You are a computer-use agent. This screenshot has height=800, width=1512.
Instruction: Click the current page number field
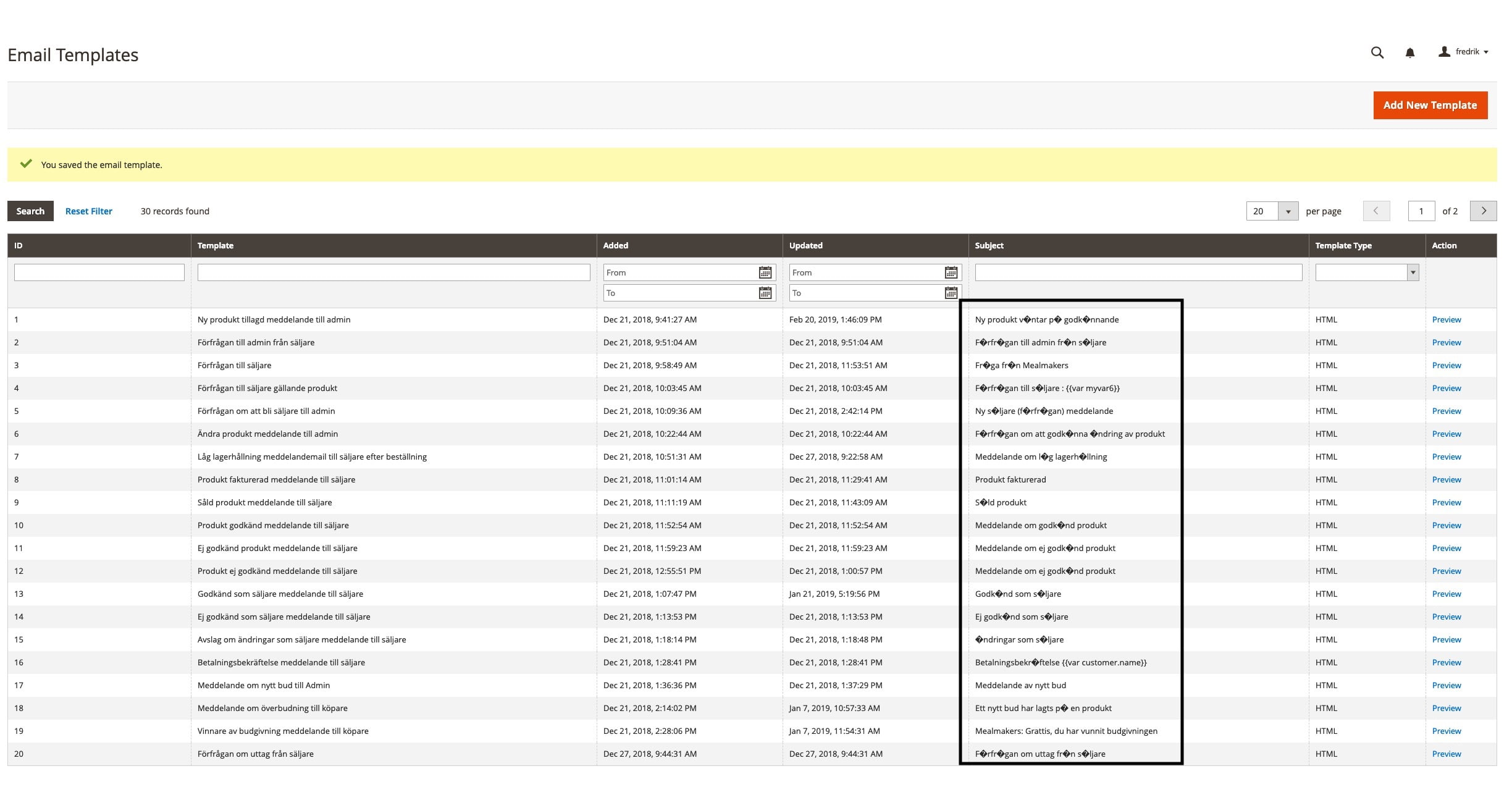pos(1421,211)
